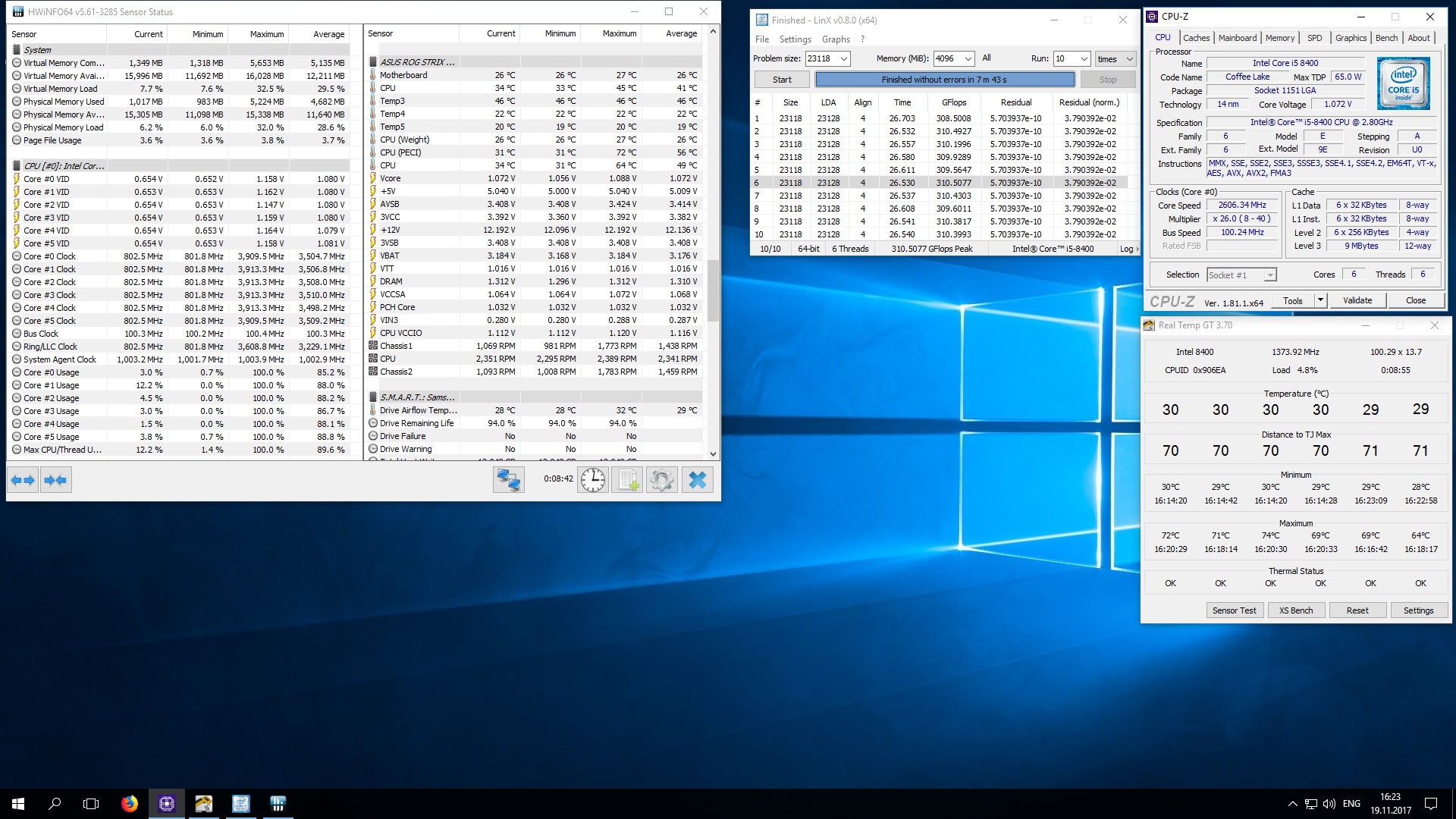Open the network/remote monitoring icon

pyautogui.click(x=508, y=480)
